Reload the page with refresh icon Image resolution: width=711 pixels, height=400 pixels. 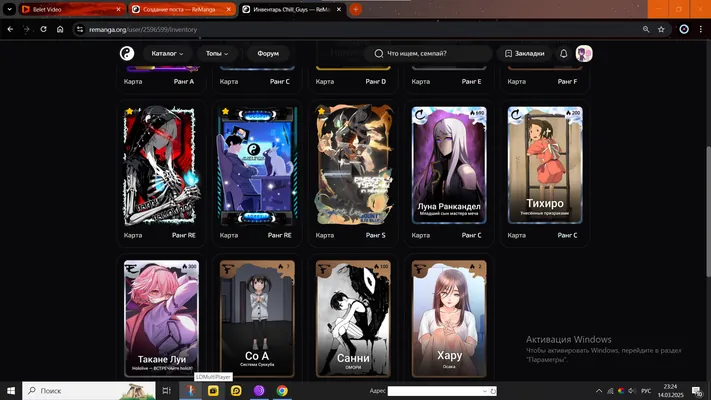[x=44, y=29]
